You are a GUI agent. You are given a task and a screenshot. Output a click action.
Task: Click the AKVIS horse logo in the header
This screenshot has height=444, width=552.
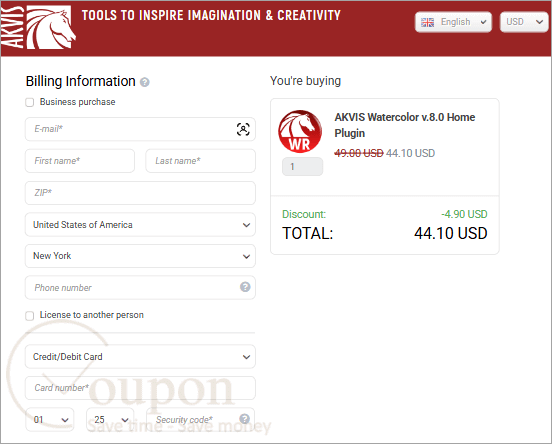coord(38,27)
